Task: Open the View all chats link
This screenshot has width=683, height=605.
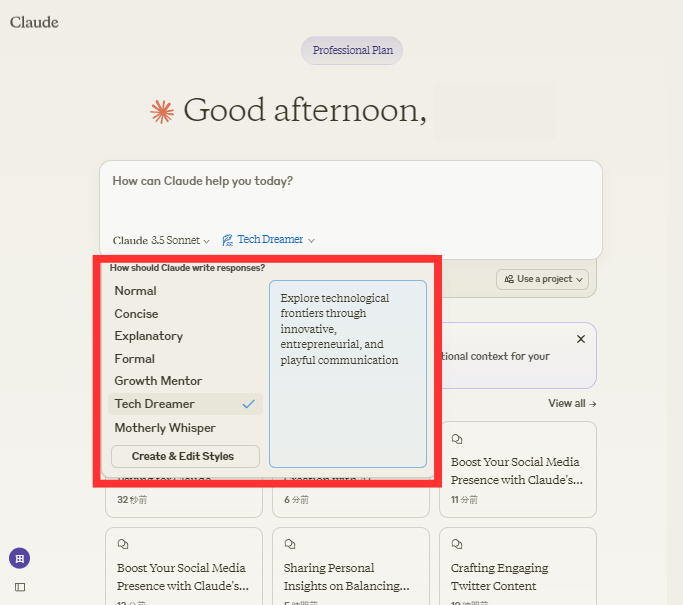Action: (x=572, y=403)
